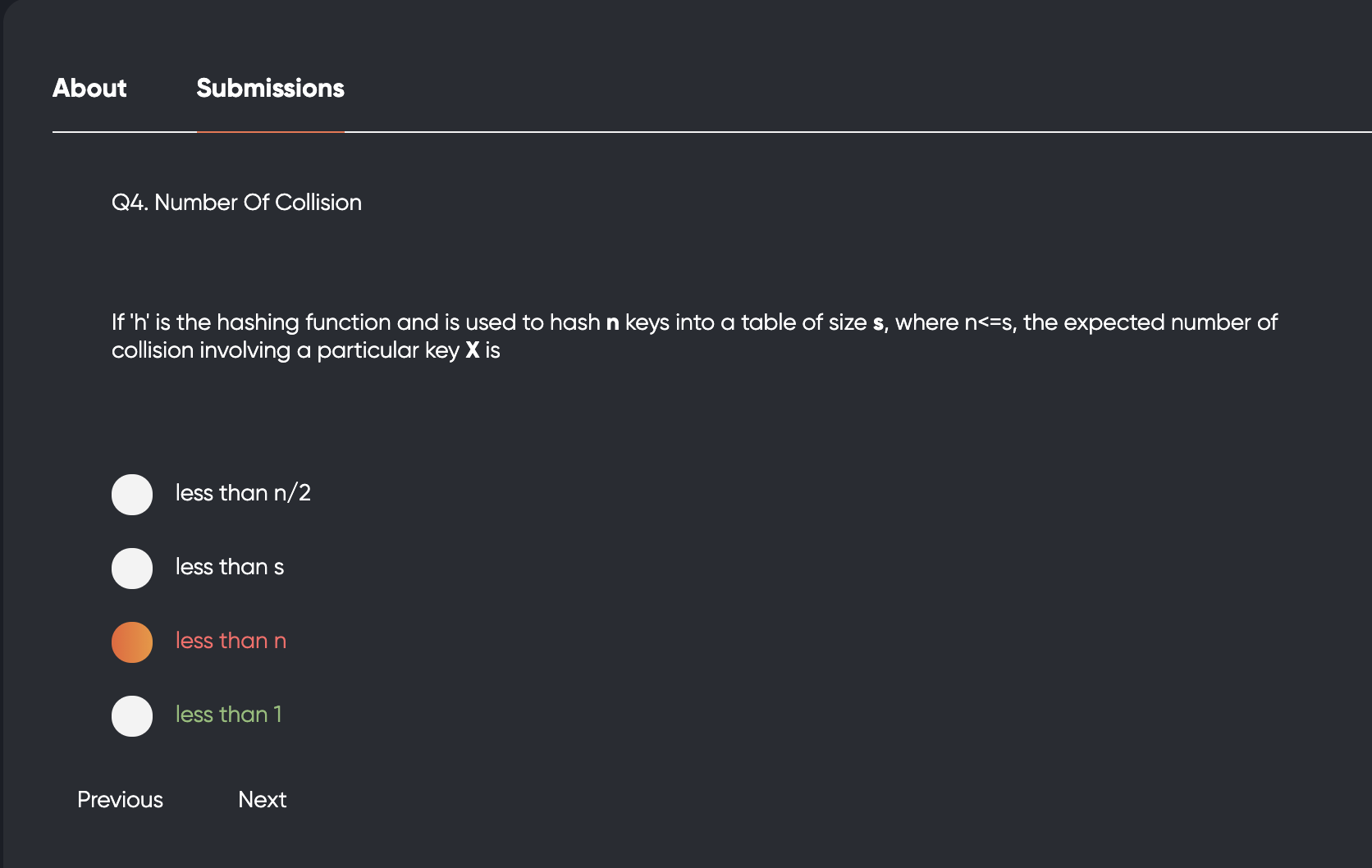The image size is (1372, 868).
Task: Click the orange 'less than n' radio button
Action: 132,642
